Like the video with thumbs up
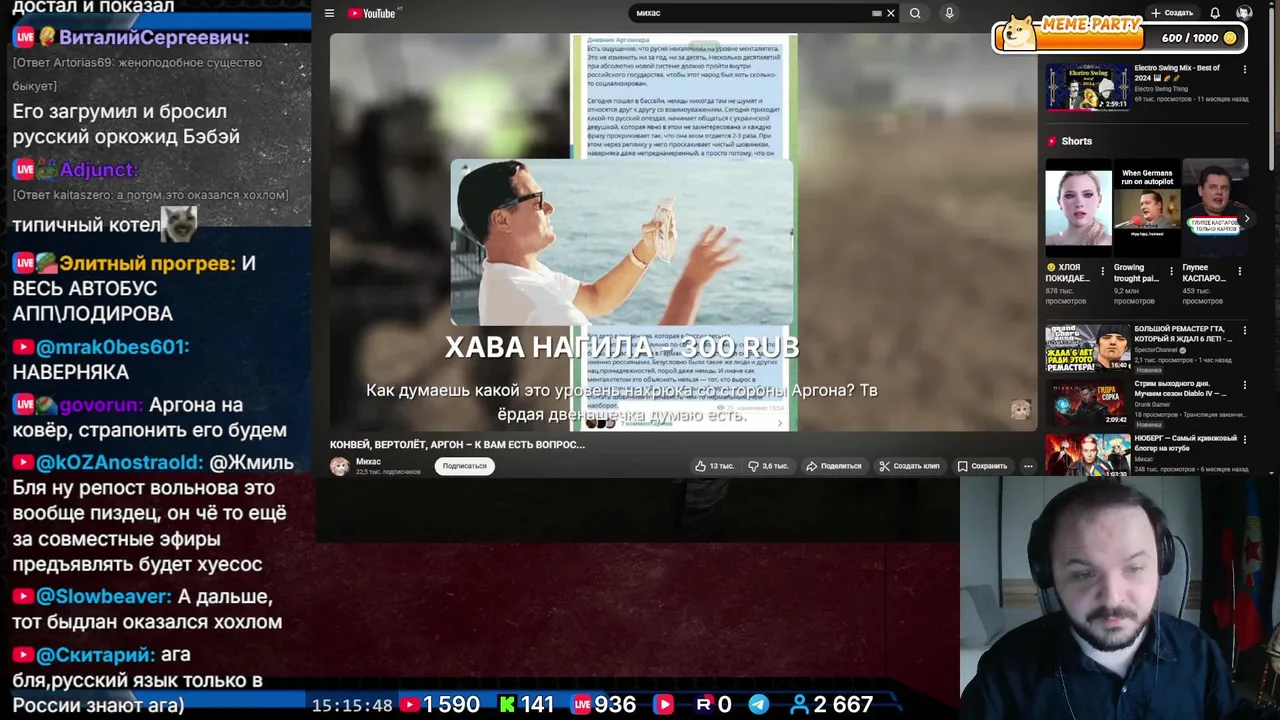The image size is (1280, 720). [x=714, y=466]
